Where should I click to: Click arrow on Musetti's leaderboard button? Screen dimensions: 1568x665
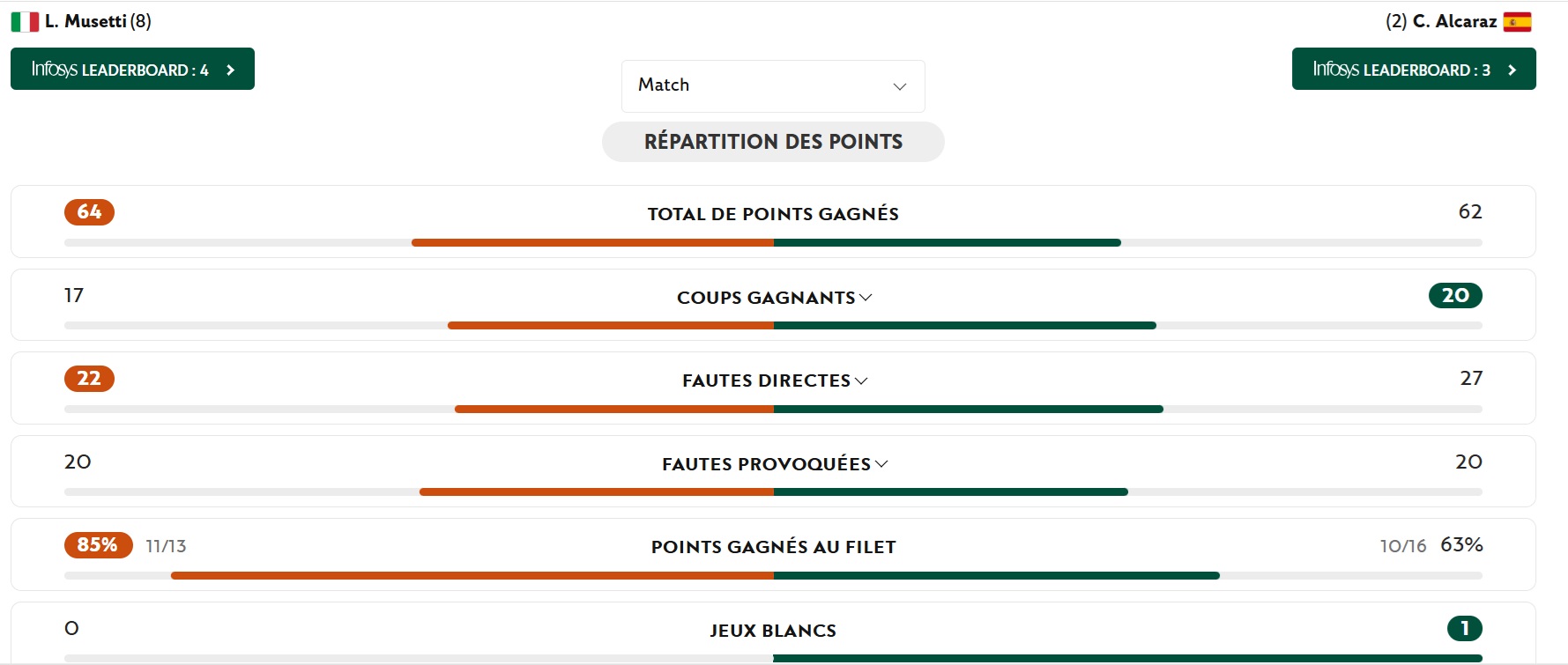point(231,70)
